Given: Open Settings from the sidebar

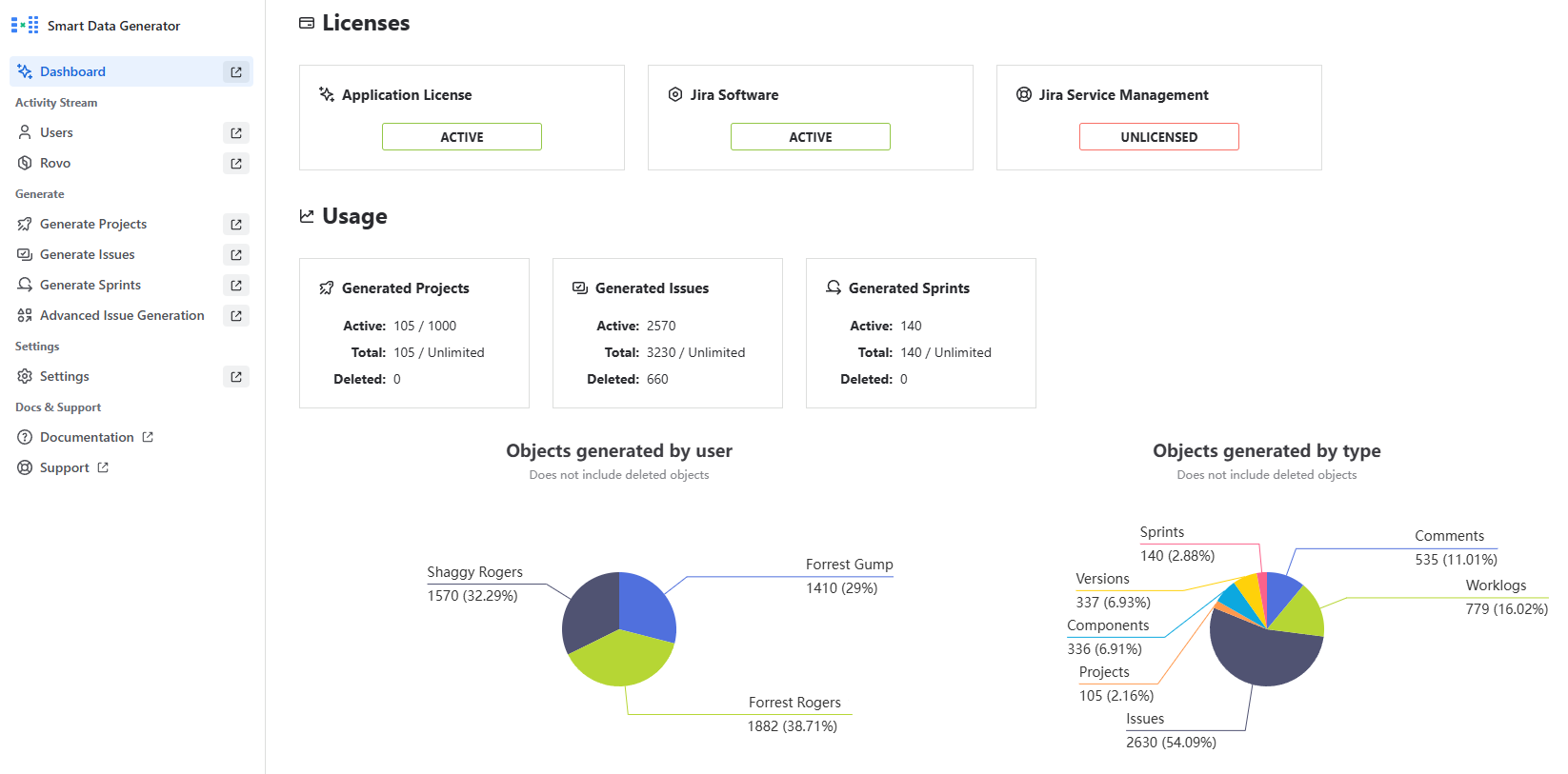Looking at the screenshot, I should point(131,376).
